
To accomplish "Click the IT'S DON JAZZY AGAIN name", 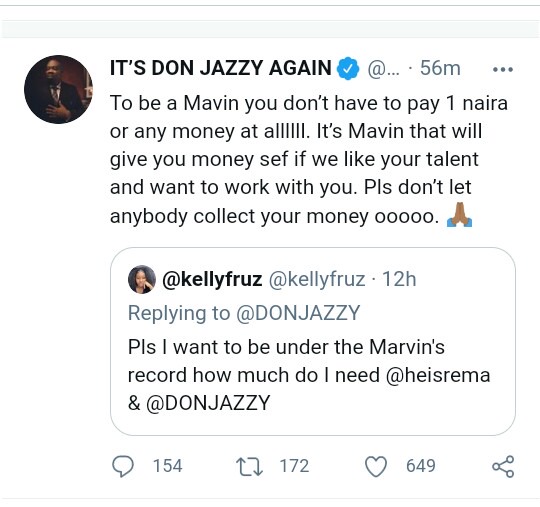I will [x=221, y=68].
